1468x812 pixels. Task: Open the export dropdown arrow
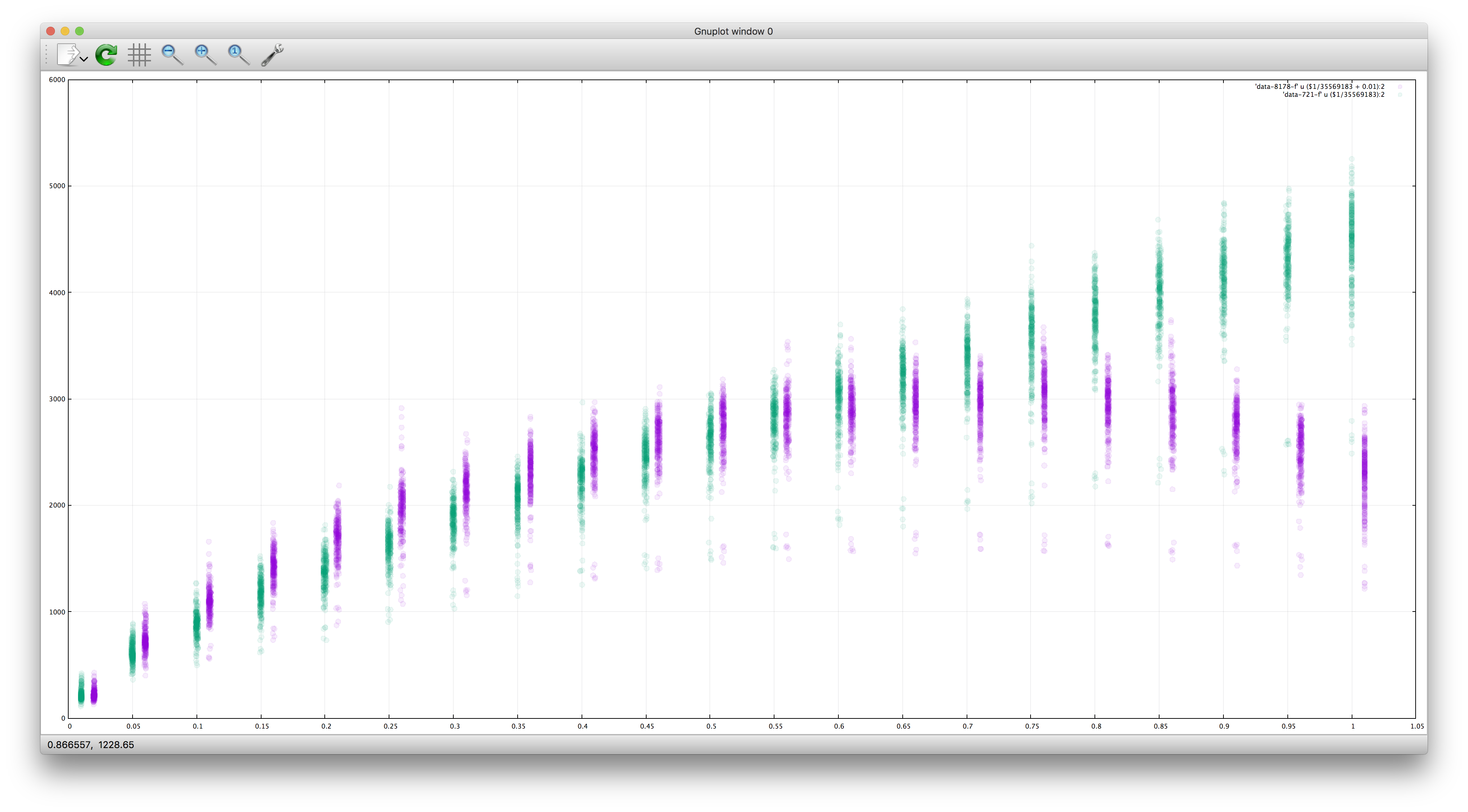84,59
